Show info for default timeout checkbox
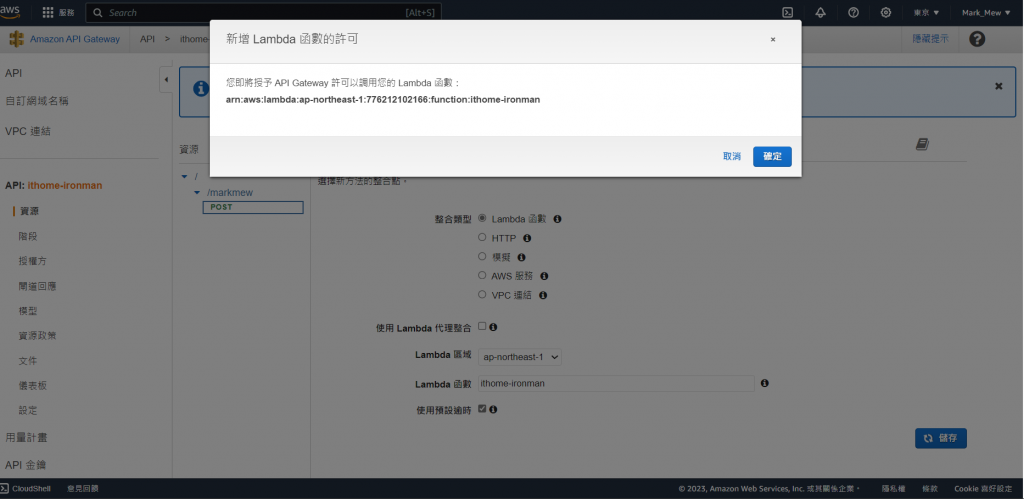The height and width of the screenshot is (499, 1024). (x=493, y=410)
